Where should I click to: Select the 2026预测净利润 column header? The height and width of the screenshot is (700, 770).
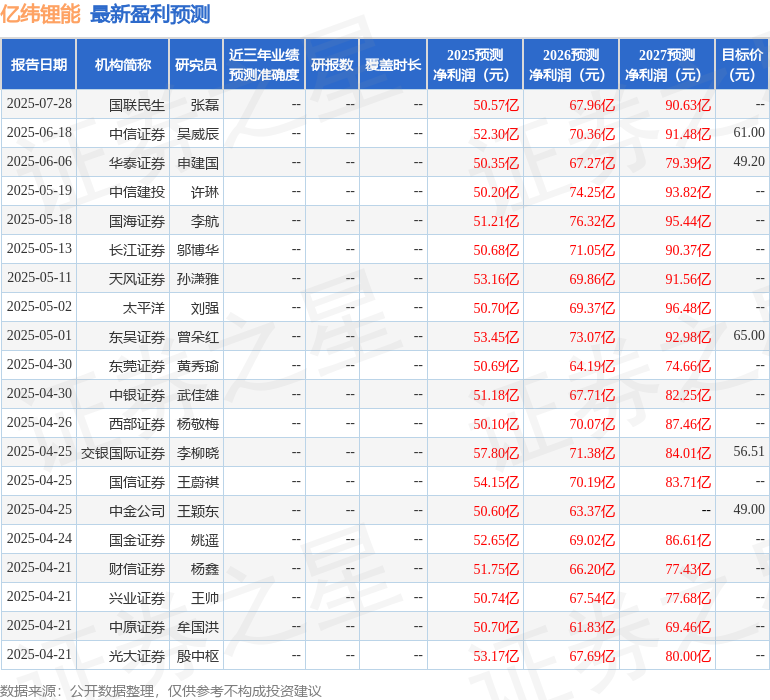point(571,65)
